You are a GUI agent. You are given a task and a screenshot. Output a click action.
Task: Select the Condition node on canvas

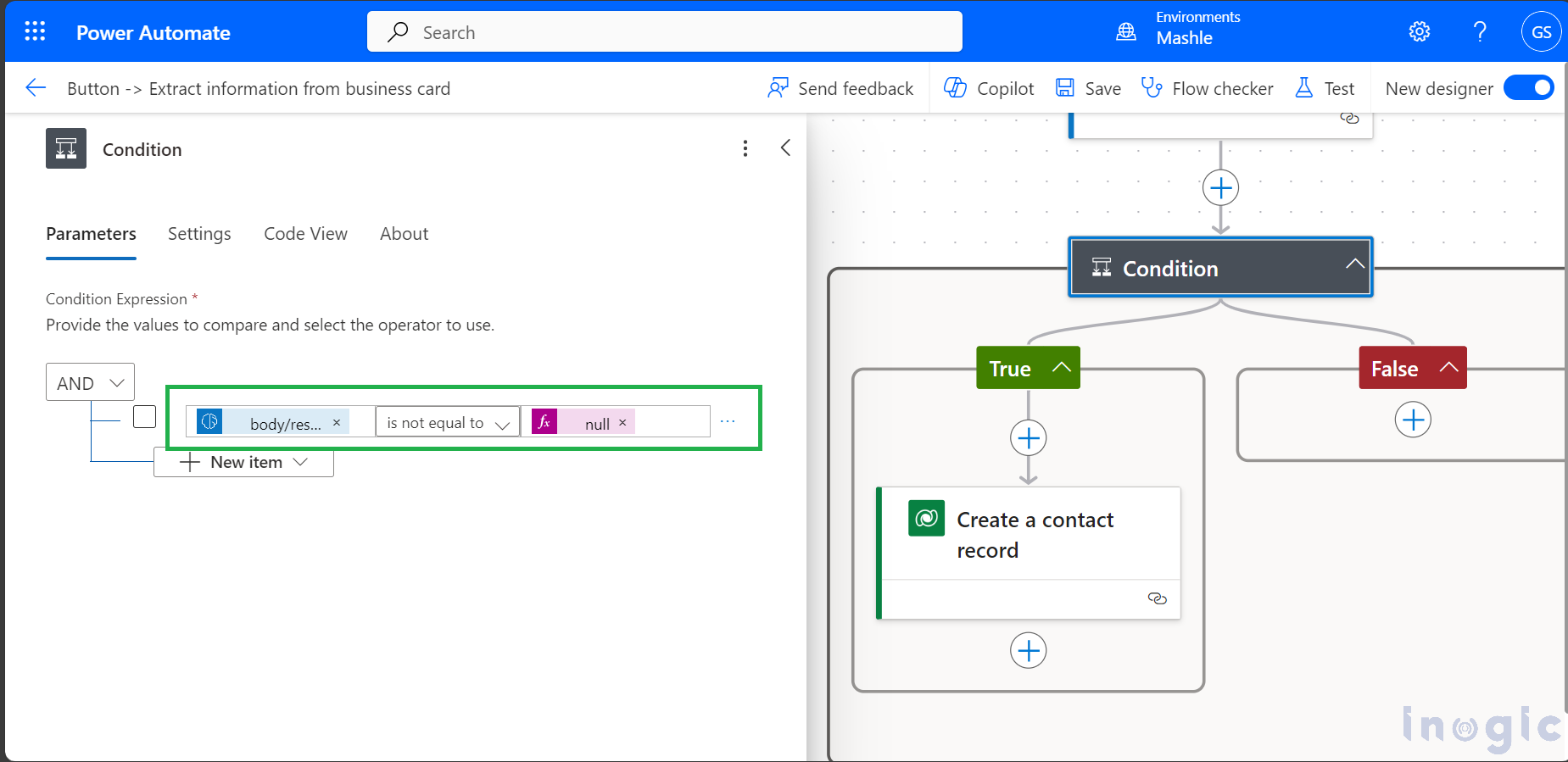(1219, 268)
